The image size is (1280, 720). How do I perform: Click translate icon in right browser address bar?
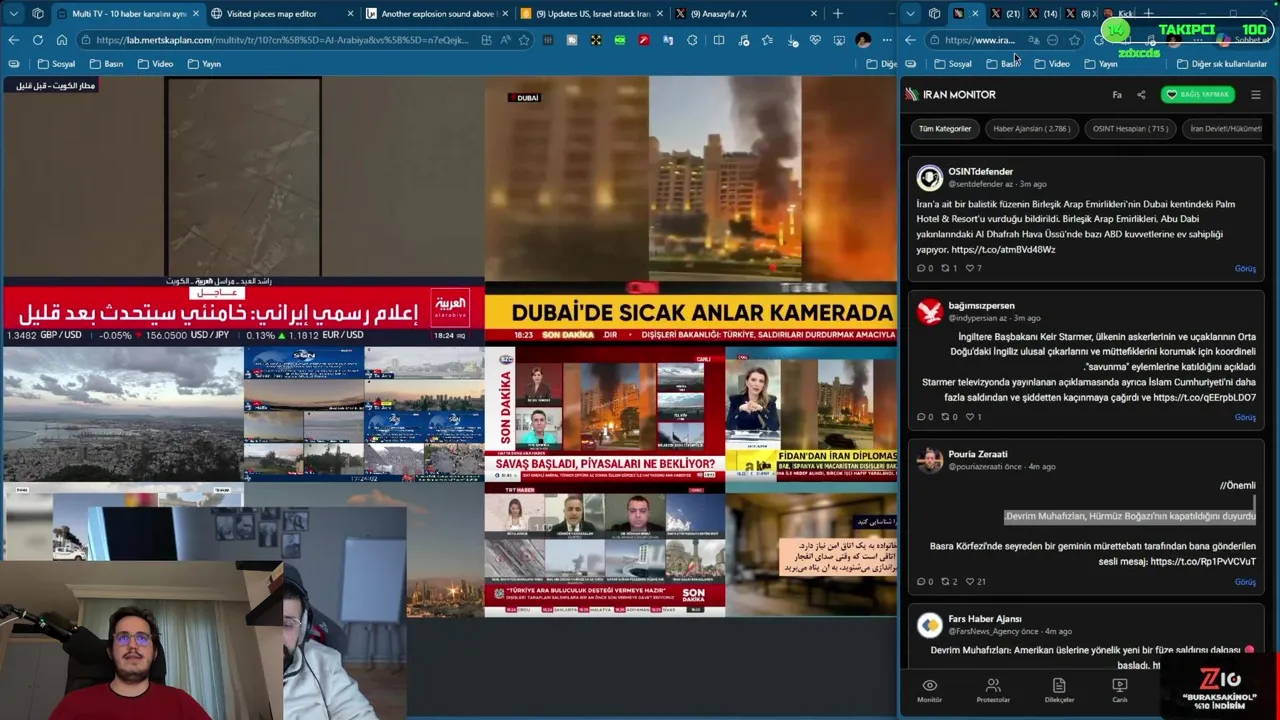1034,40
